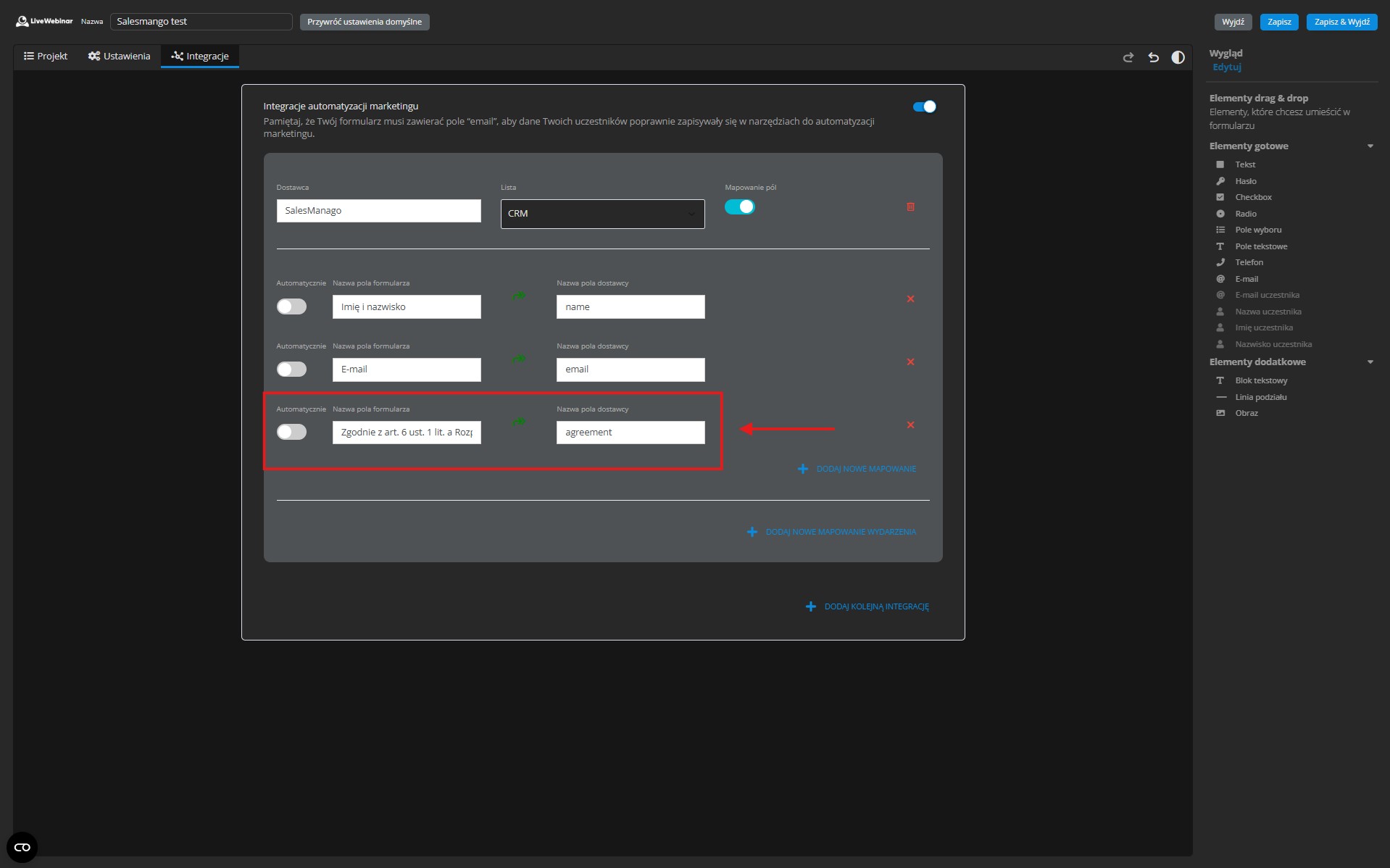The height and width of the screenshot is (868, 1390).
Task: Add a Checkbox element from sidebar
Action: (x=1253, y=196)
